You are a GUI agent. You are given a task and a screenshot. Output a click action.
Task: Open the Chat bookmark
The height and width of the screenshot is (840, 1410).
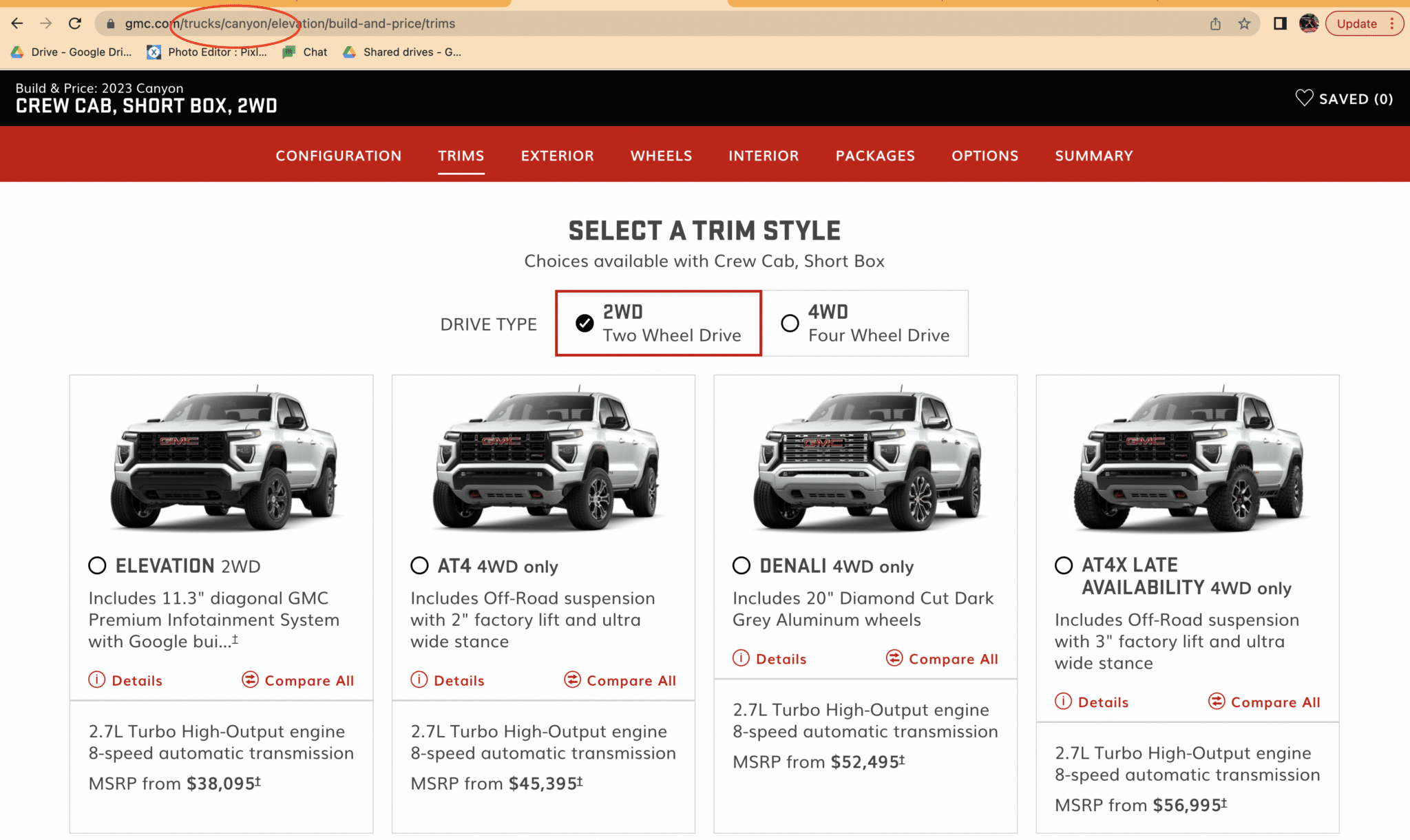(x=305, y=52)
